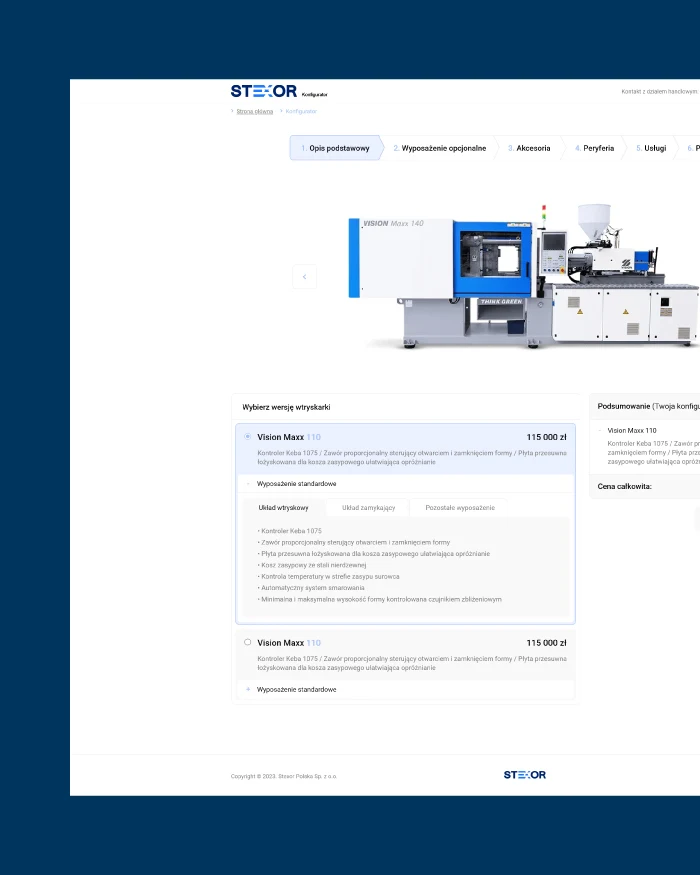Viewport: 700px width, 875px height.
Task: Click list item 'Płyta przesuwna łożyskowana dla kosza'
Action: pos(374,554)
